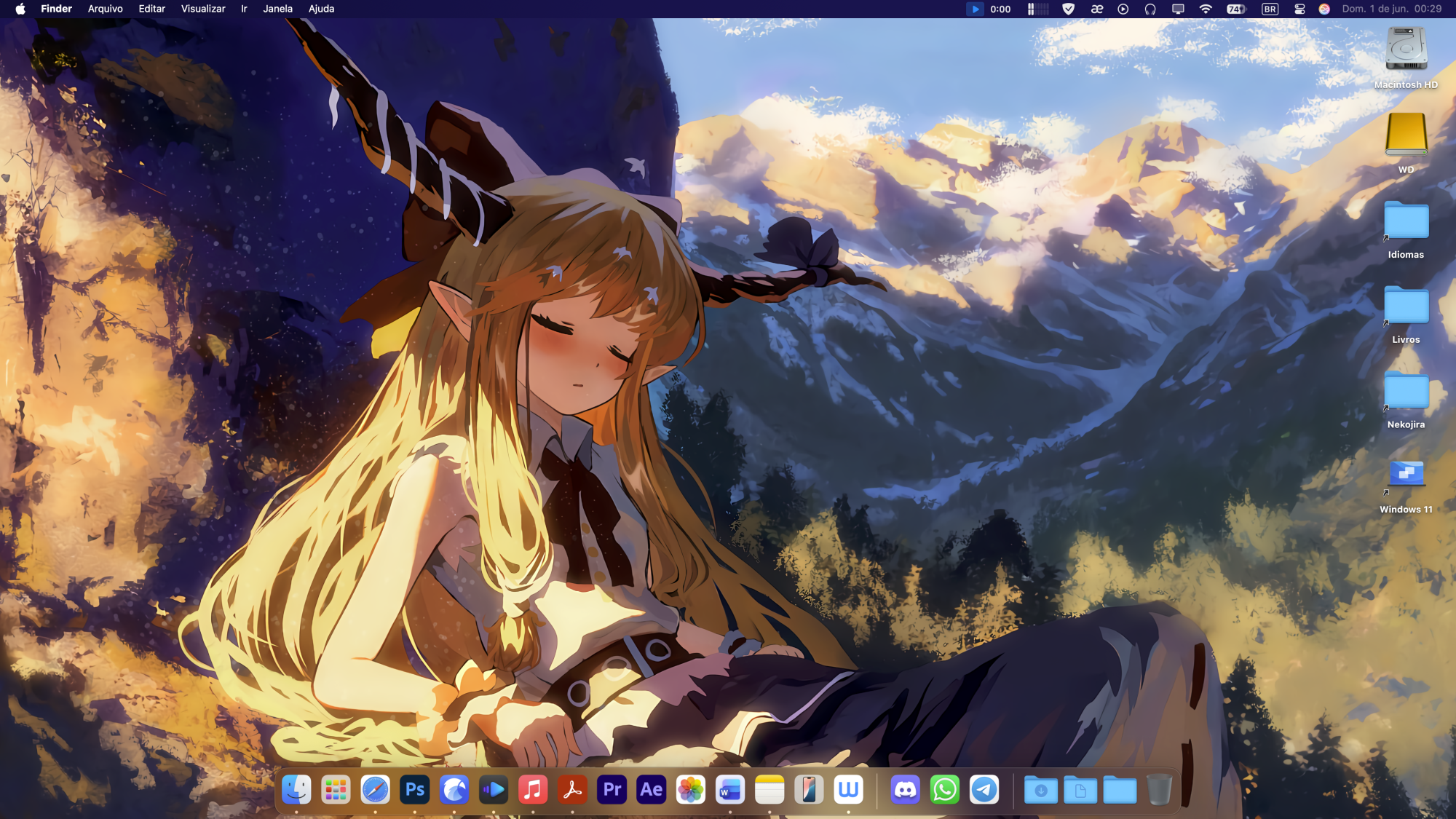Screen dimensions: 1456x819
Task: Launch Premiere Pro from the Dock
Action: 612,789
